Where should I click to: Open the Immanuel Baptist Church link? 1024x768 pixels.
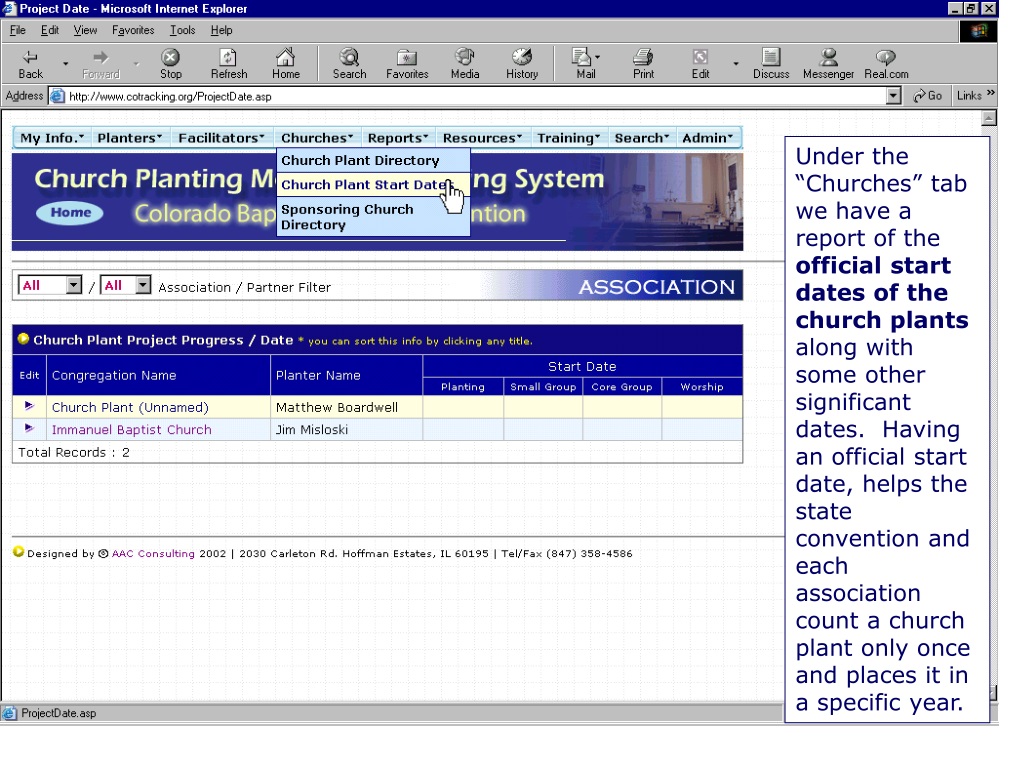coord(131,430)
